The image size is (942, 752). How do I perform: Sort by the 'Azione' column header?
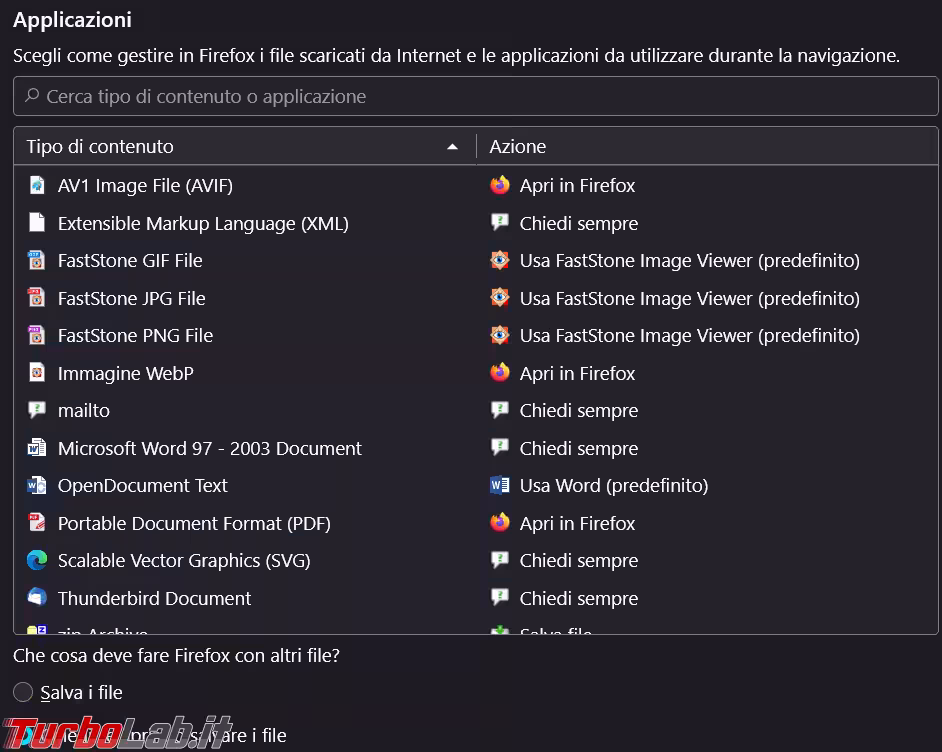click(518, 146)
